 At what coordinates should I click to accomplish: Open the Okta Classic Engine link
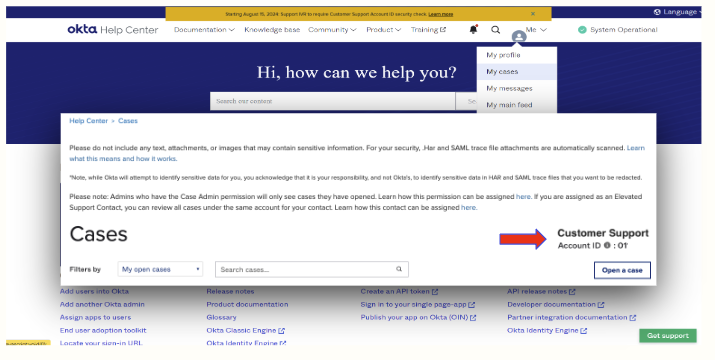[245, 330]
